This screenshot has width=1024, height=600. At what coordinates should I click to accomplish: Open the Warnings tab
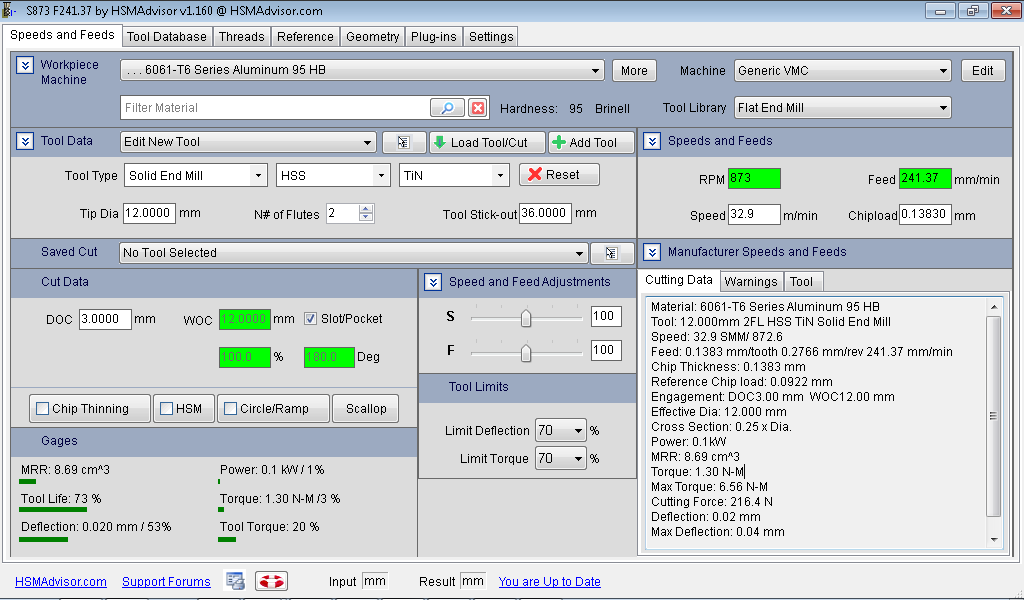click(x=751, y=282)
